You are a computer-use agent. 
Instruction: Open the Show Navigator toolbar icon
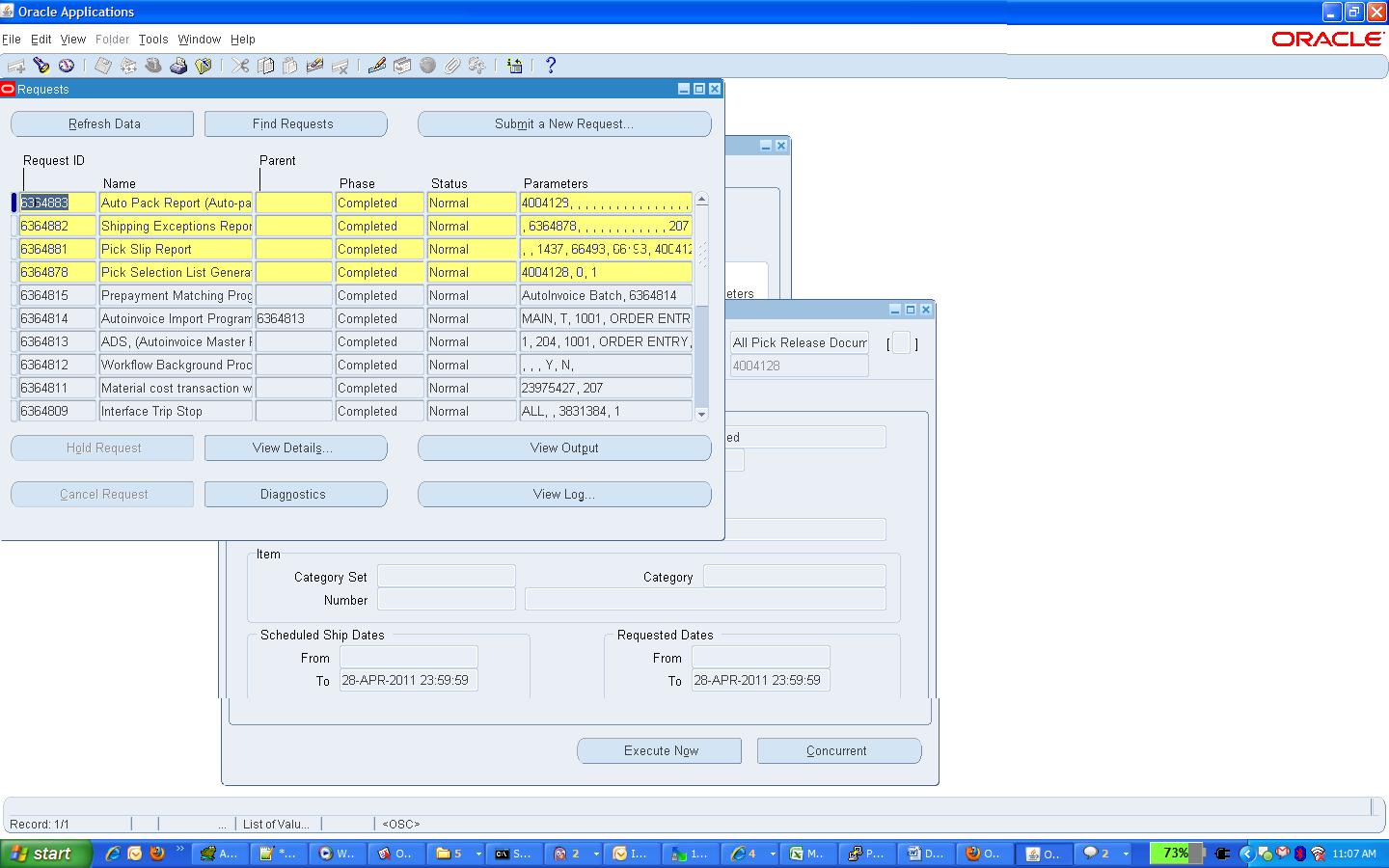[67, 66]
